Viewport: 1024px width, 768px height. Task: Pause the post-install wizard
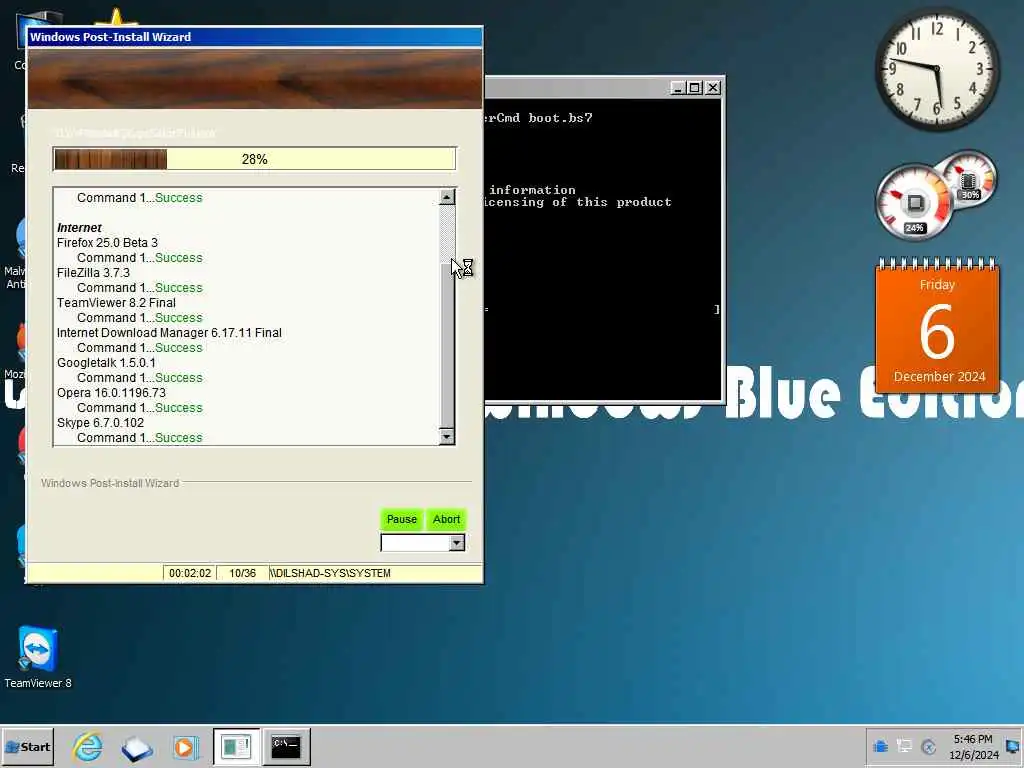(401, 519)
